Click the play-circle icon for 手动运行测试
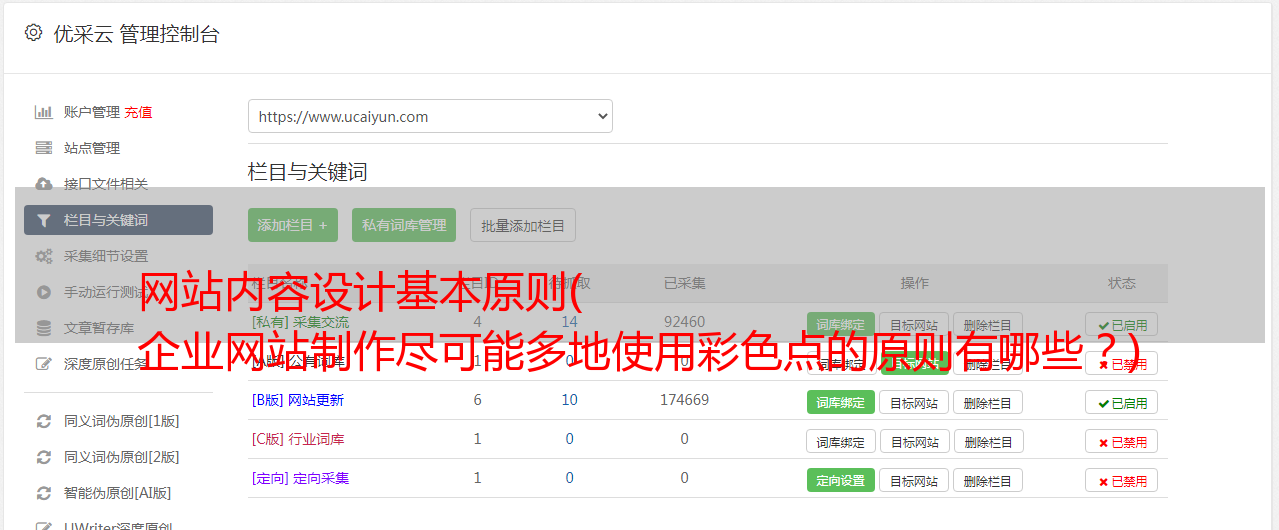 pos(44,292)
